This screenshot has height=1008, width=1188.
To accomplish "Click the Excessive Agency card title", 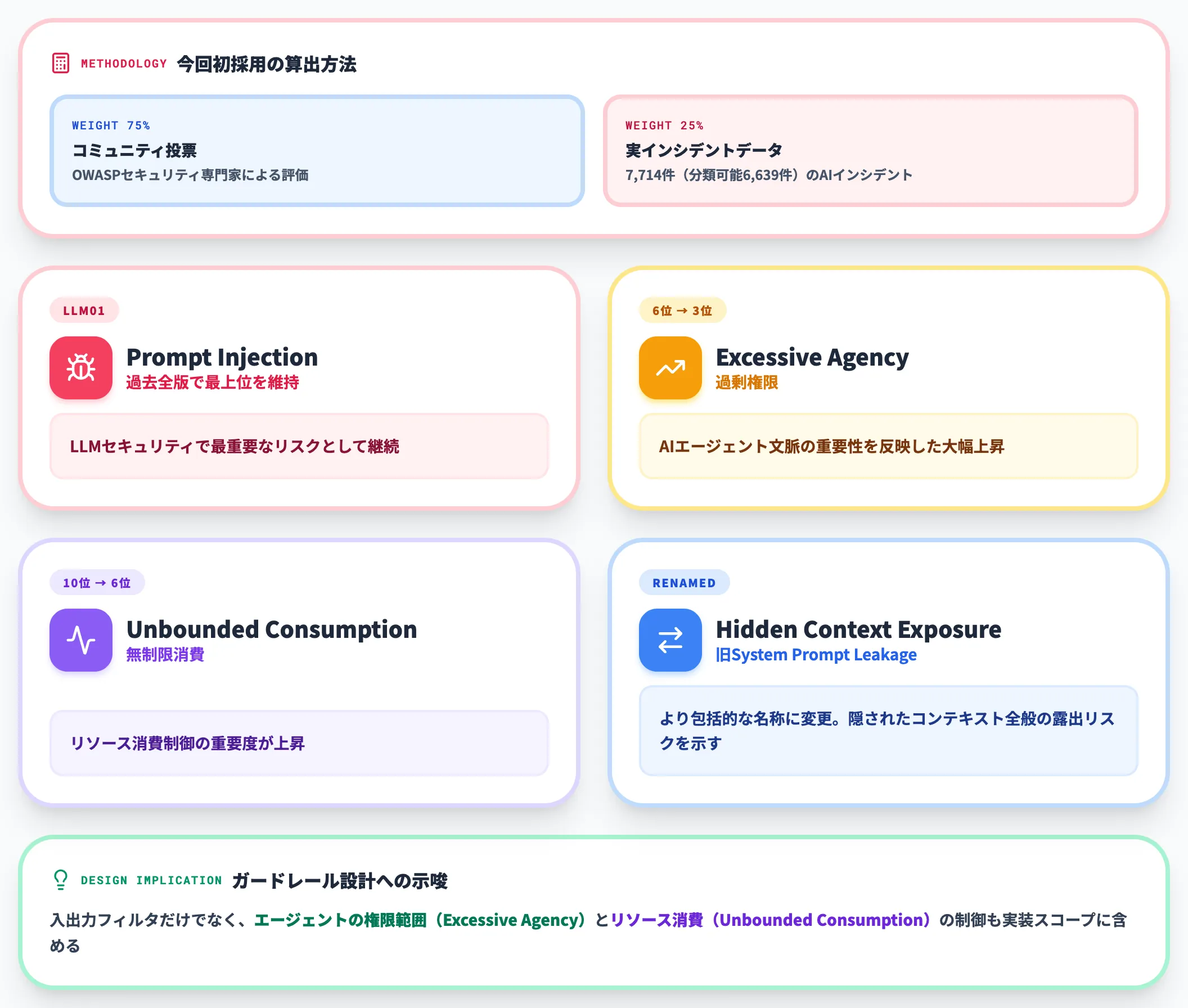I will coord(812,357).
